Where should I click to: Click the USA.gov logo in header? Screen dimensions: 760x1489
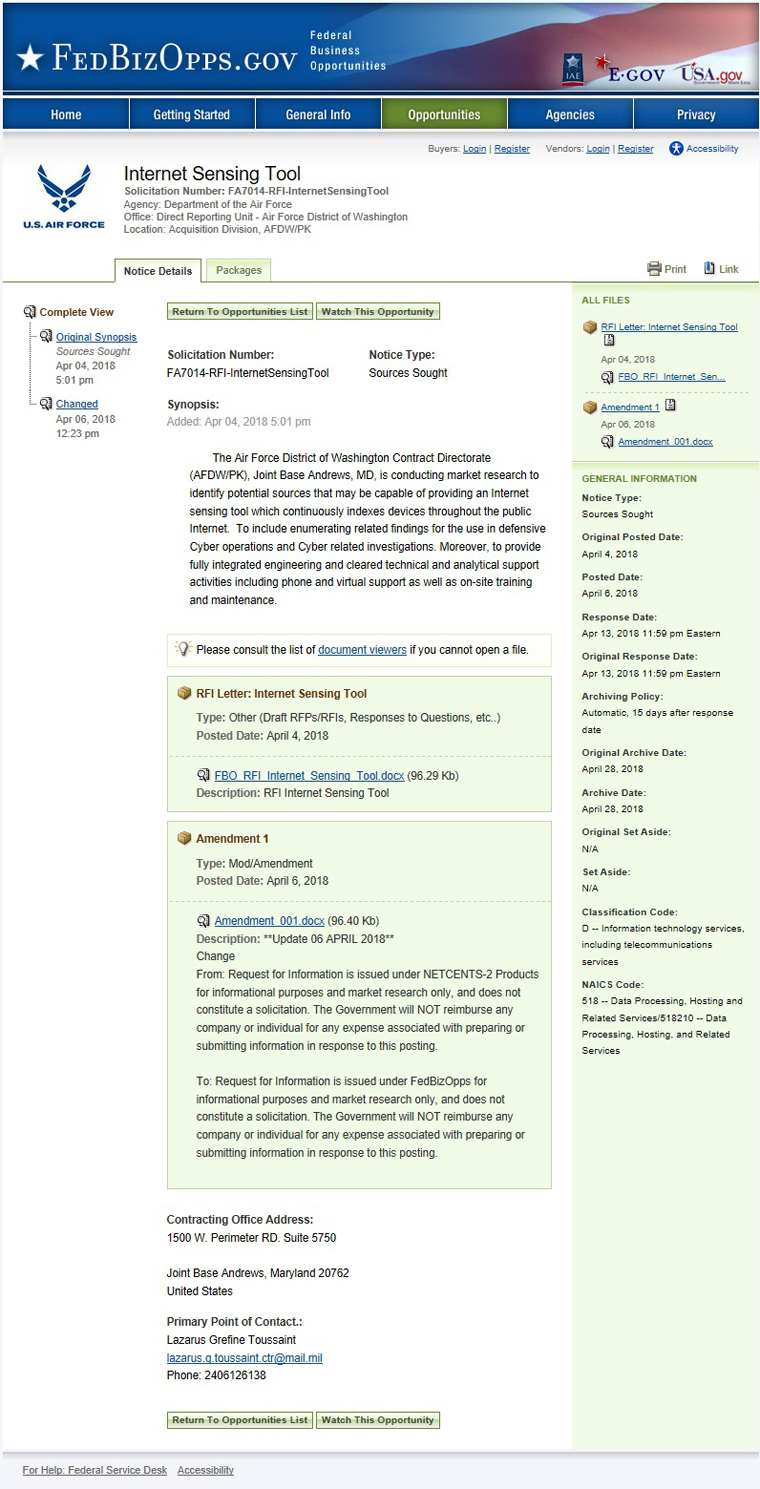pyautogui.click(x=711, y=73)
